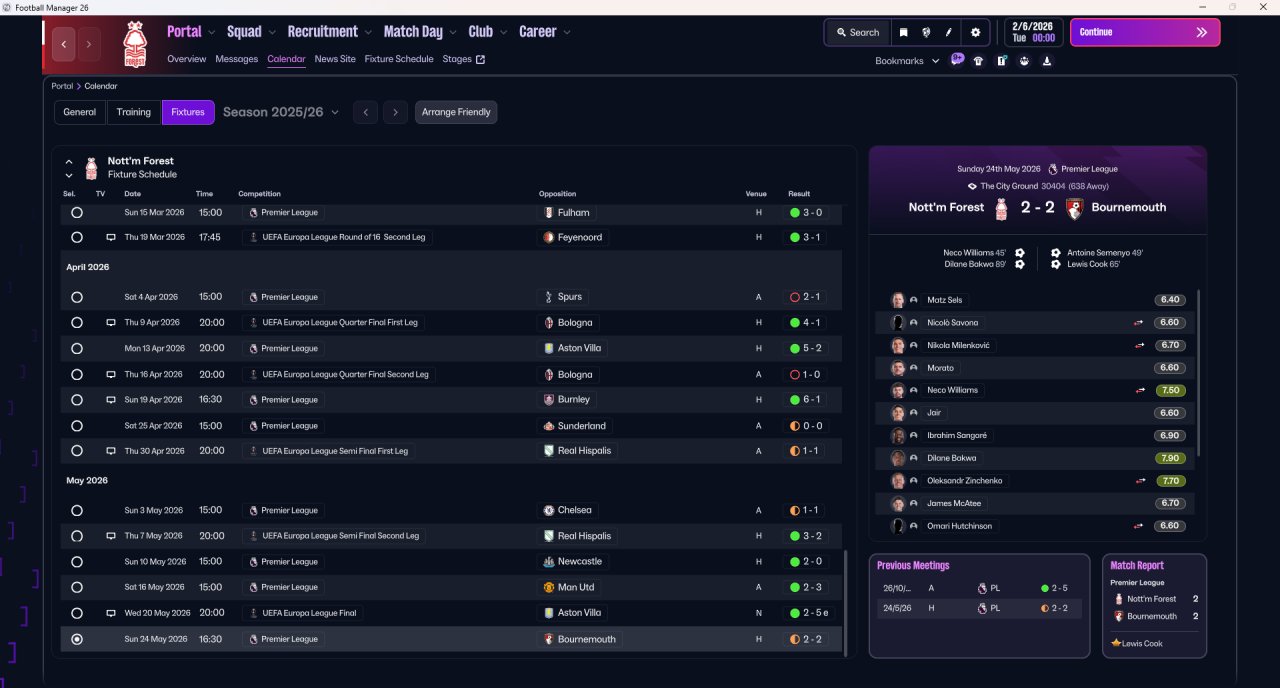Open the Overview tab
The width and height of the screenshot is (1280, 688).
[x=187, y=59]
